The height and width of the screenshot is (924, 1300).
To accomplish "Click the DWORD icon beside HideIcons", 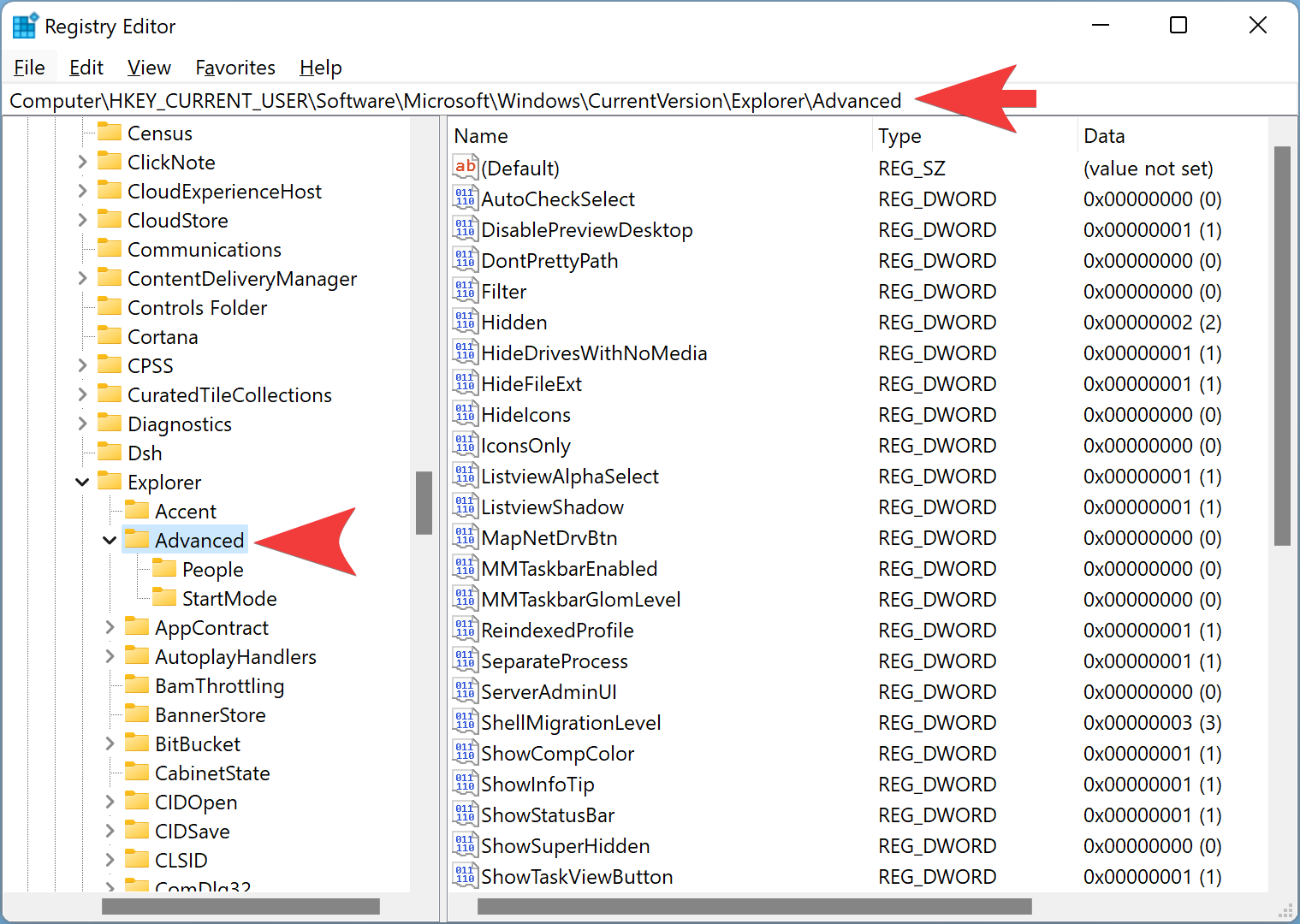I will point(465,413).
